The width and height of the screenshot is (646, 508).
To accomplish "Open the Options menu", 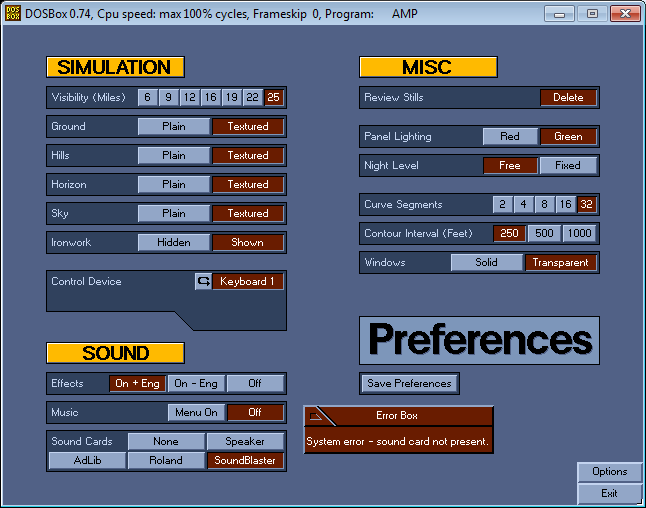I will [x=609, y=472].
